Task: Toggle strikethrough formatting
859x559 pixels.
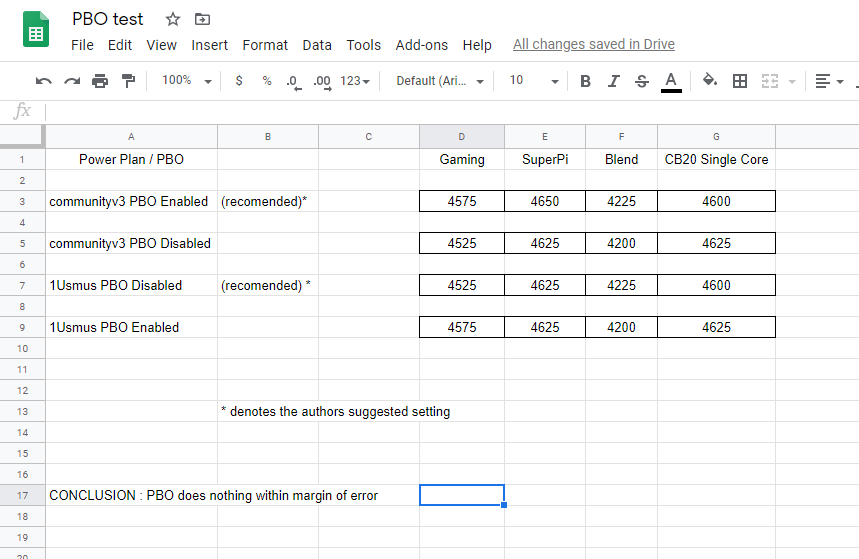Action: click(641, 81)
